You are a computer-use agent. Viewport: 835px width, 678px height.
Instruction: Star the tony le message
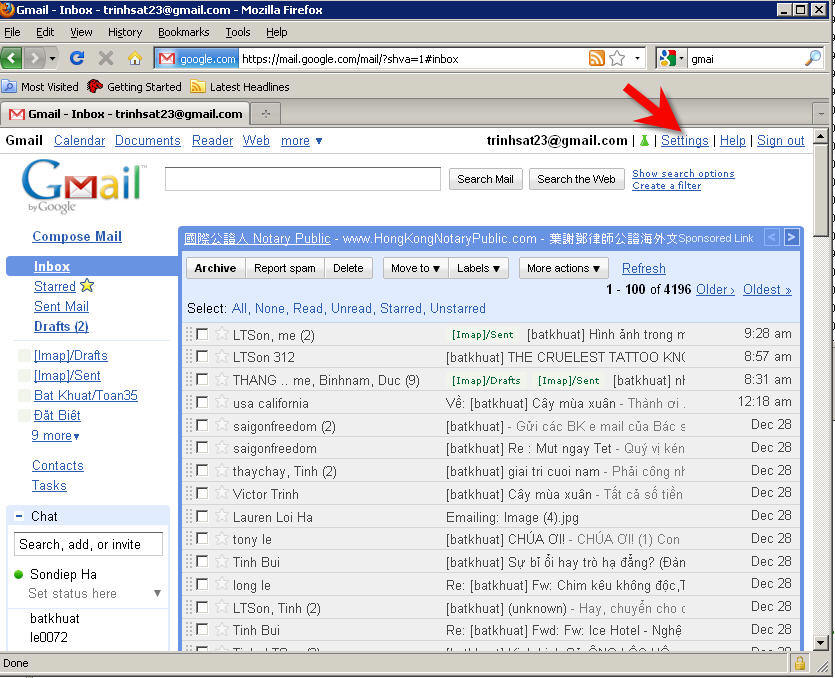(222, 539)
